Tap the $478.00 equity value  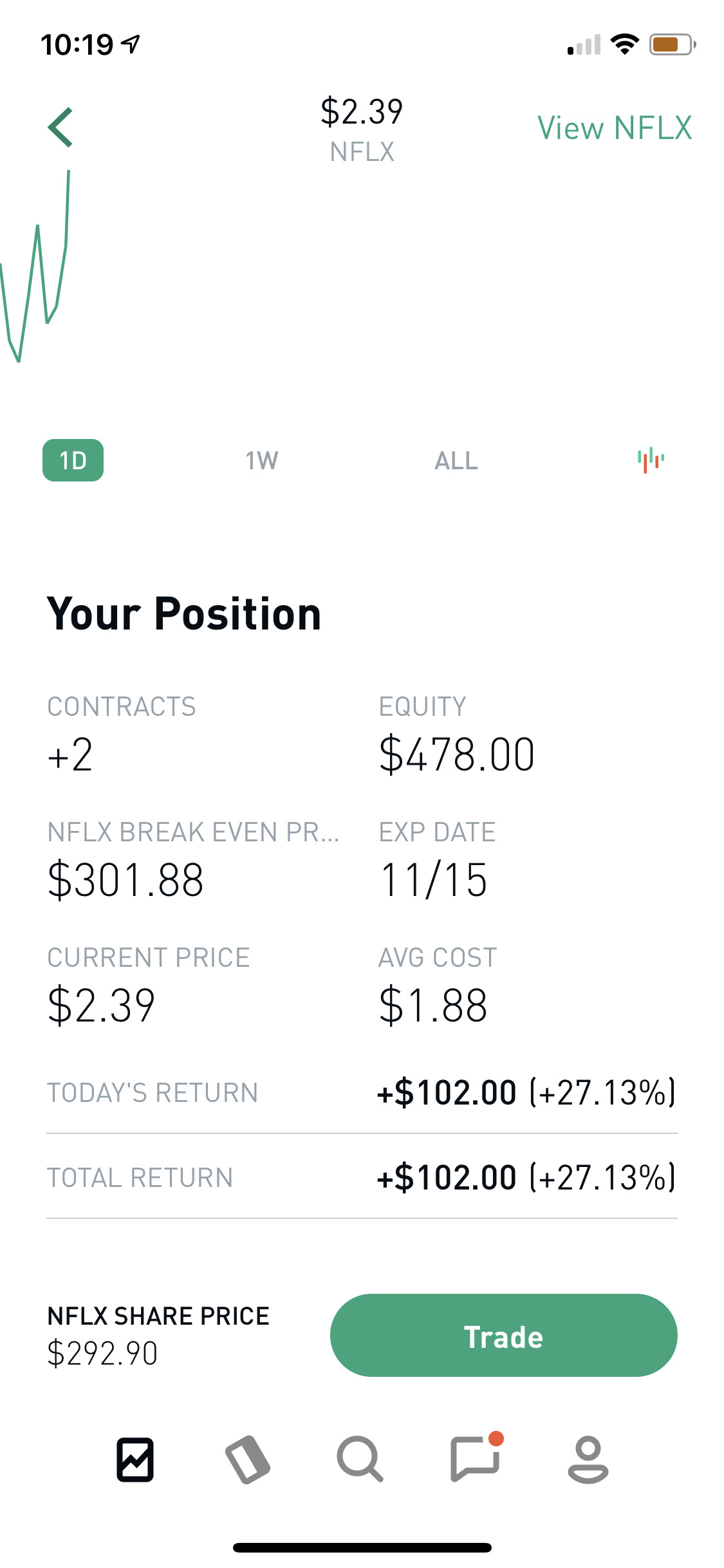point(457,755)
